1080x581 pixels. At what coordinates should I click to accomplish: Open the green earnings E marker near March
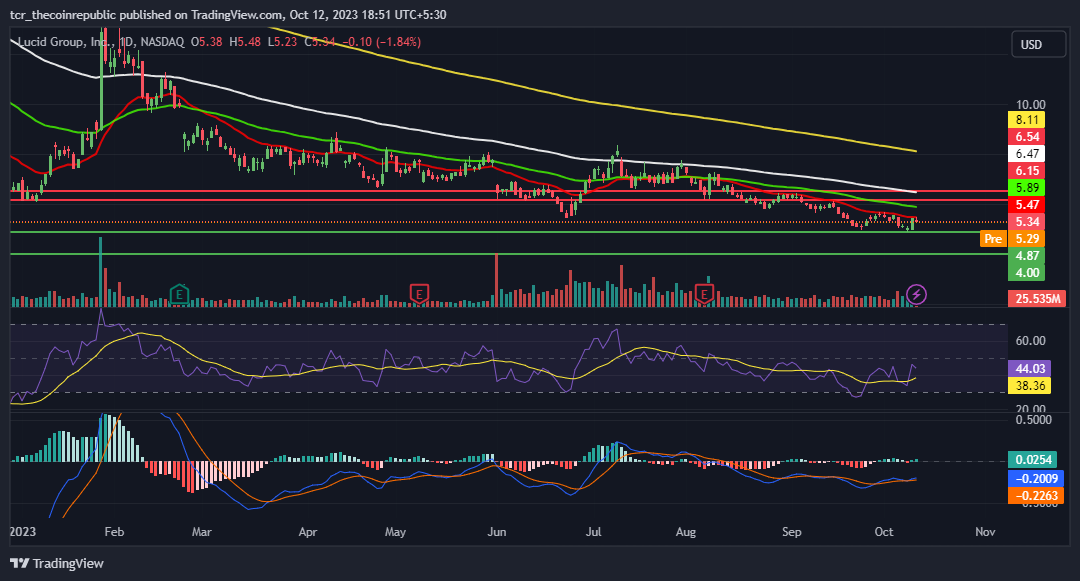pyautogui.click(x=179, y=295)
